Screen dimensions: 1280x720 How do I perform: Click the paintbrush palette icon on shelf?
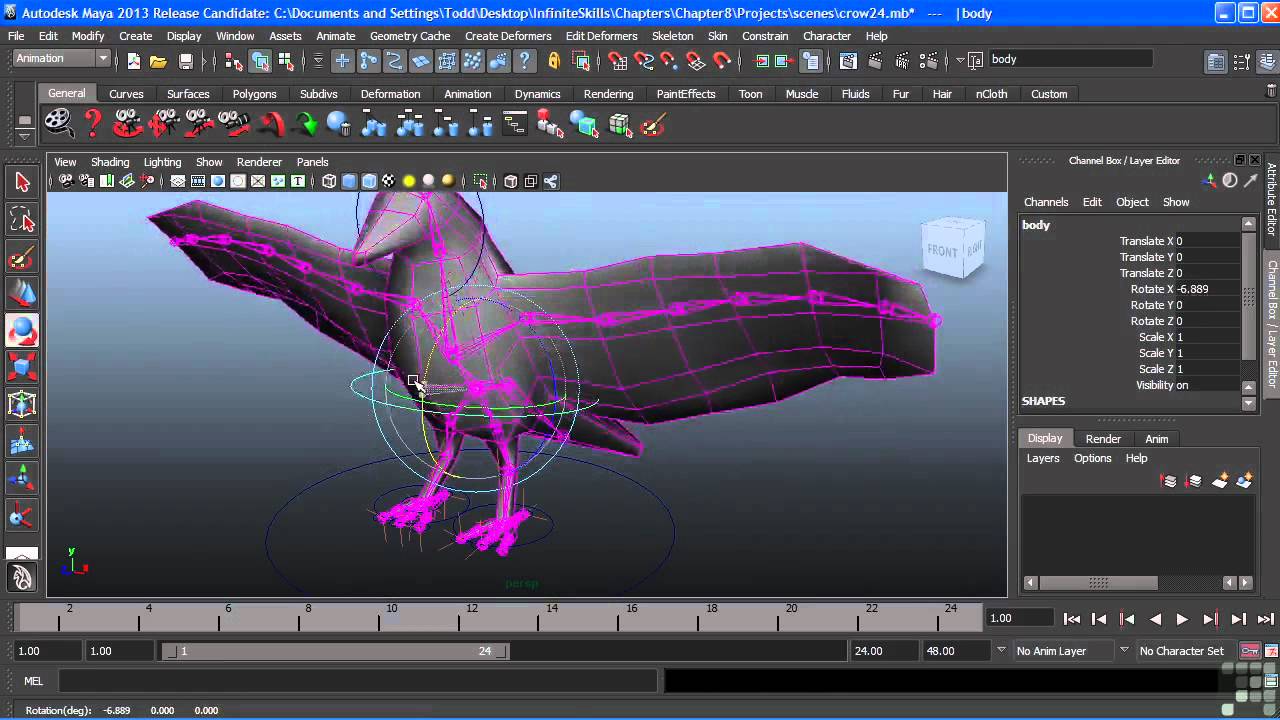click(653, 125)
